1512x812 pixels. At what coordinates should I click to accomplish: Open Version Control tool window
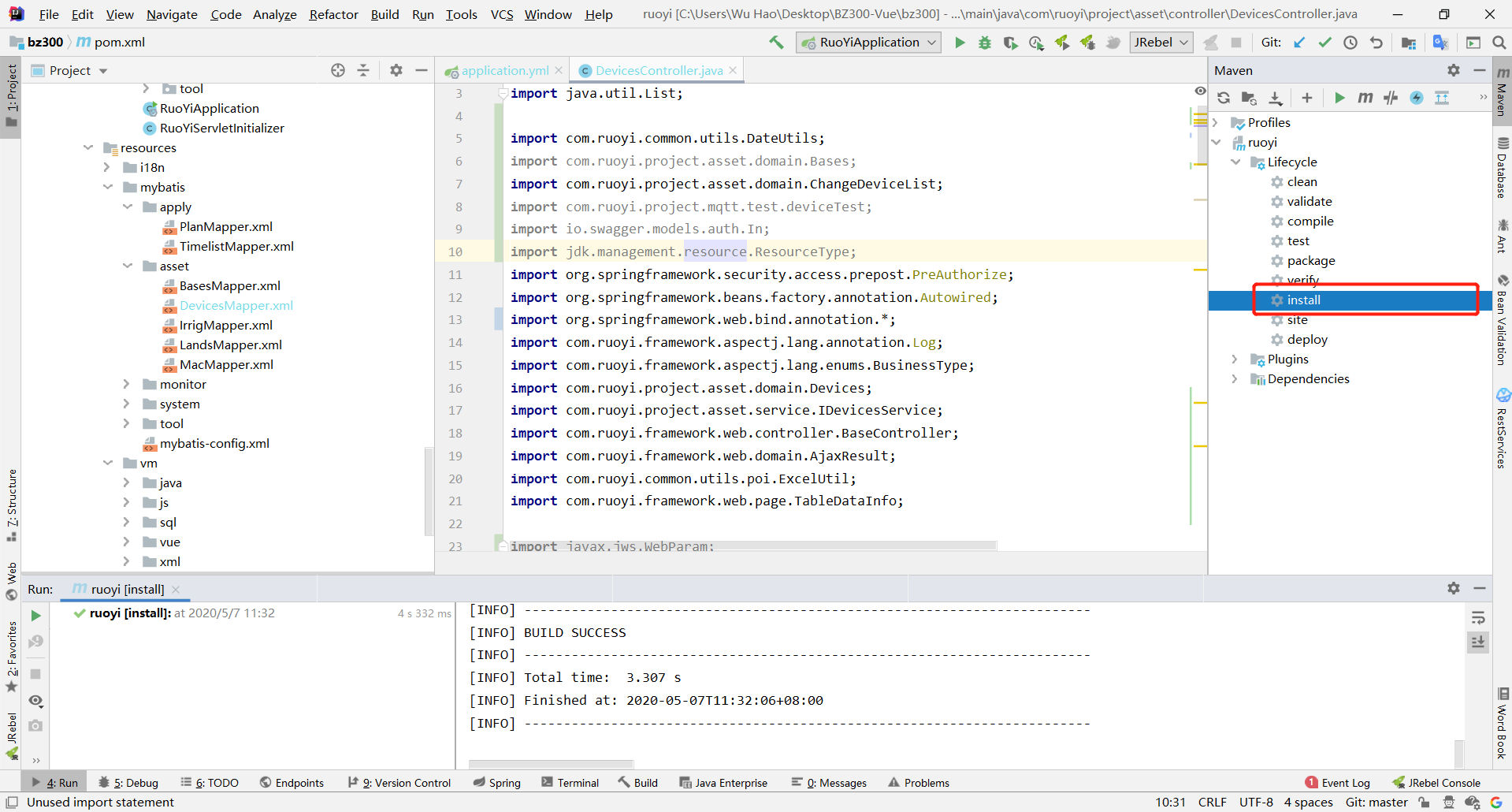coord(399,783)
